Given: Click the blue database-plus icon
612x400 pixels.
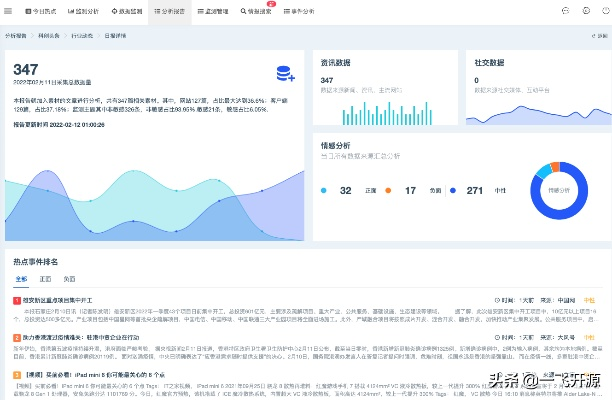Looking at the screenshot, I should (285, 73).
